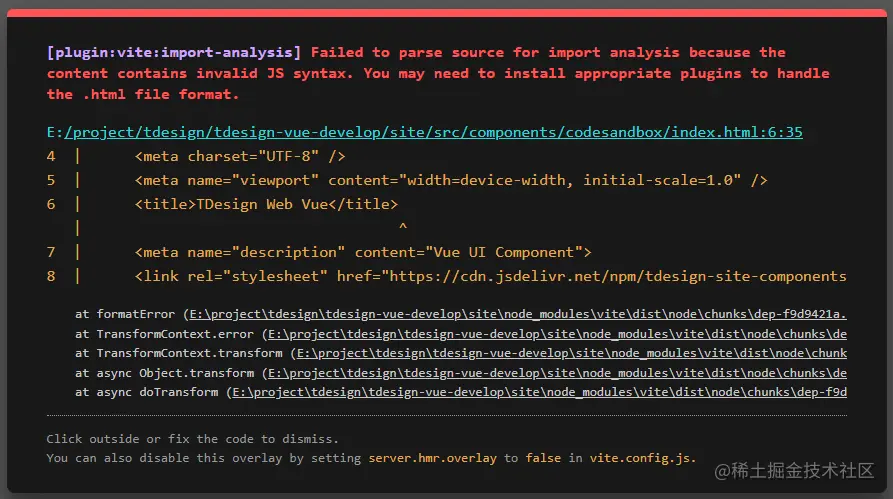
Task: Click the [plugin:vite:import-analysis] label
Action: [174, 52]
